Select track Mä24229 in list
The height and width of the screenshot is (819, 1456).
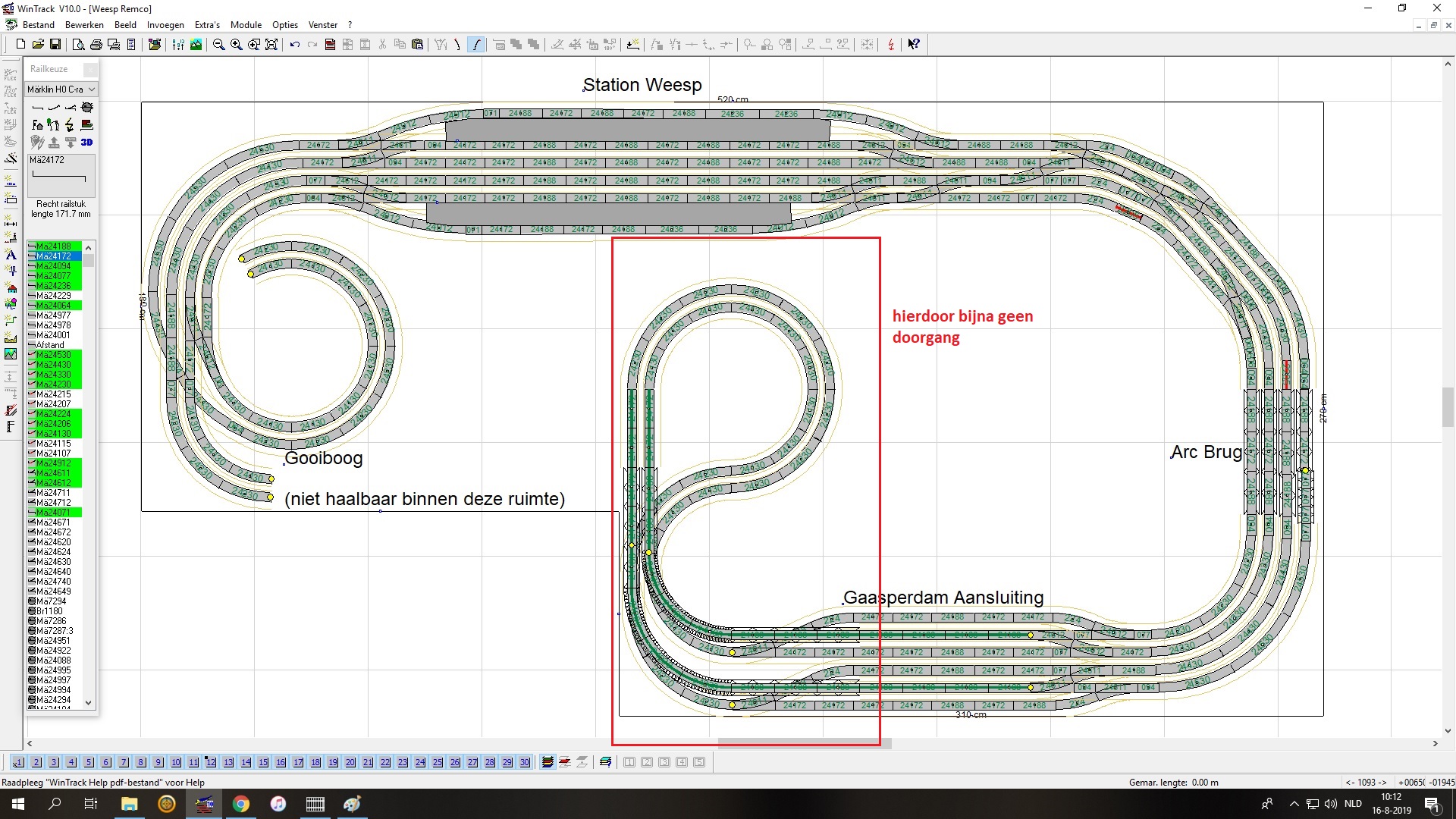coord(54,296)
